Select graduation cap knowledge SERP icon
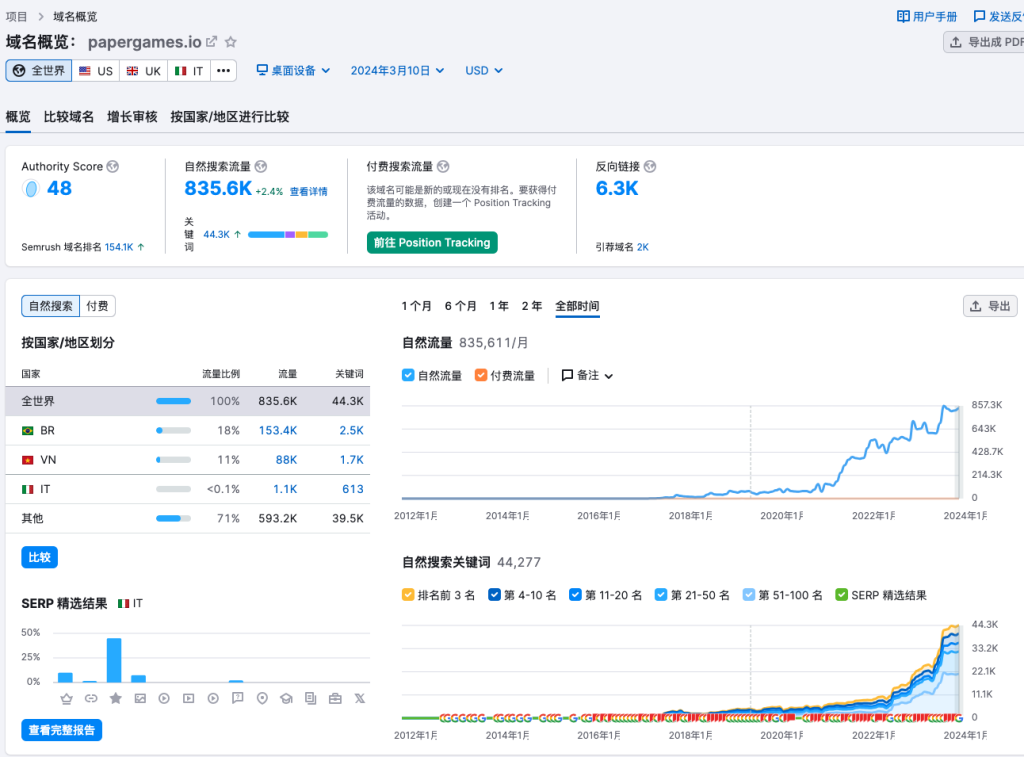The height and width of the screenshot is (757, 1024). 287,698
